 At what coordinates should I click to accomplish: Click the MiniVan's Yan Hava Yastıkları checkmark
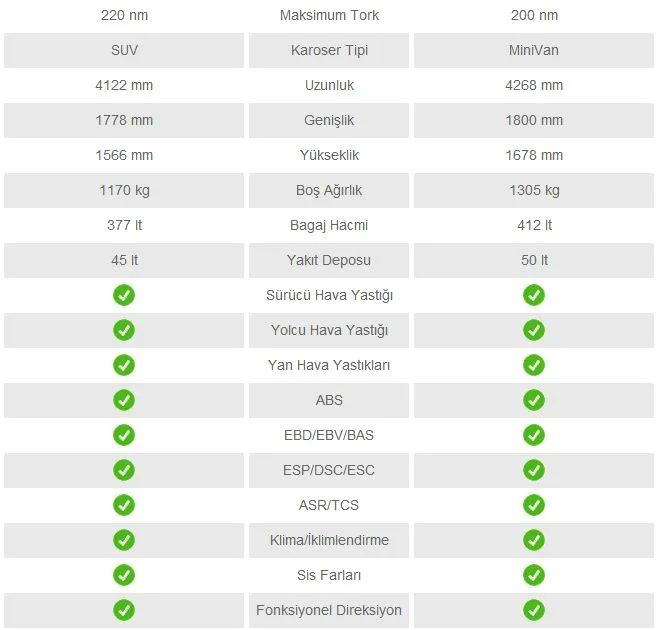[x=534, y=365]
